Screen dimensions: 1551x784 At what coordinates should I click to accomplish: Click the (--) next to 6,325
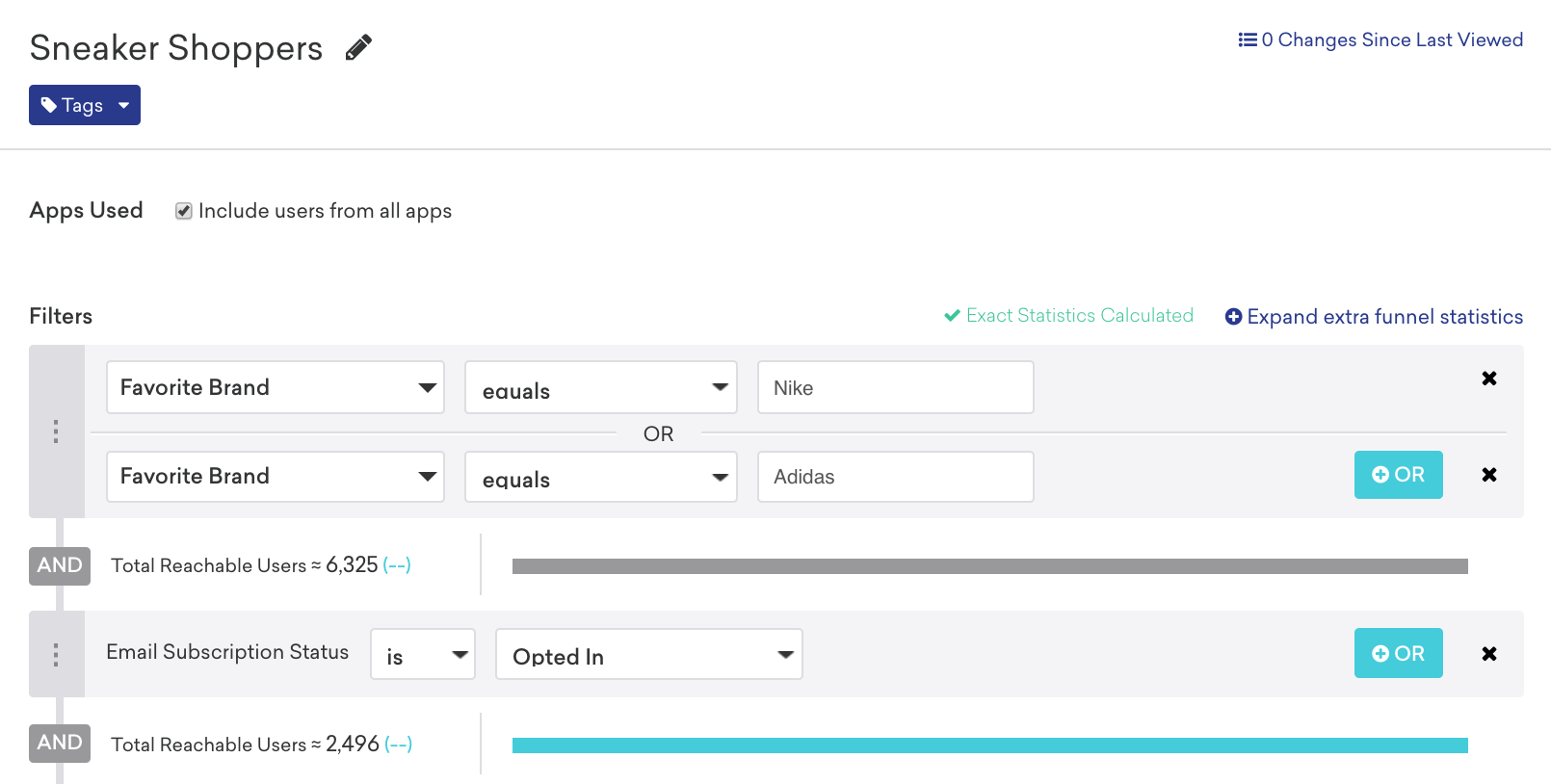[x=397, y=565]
